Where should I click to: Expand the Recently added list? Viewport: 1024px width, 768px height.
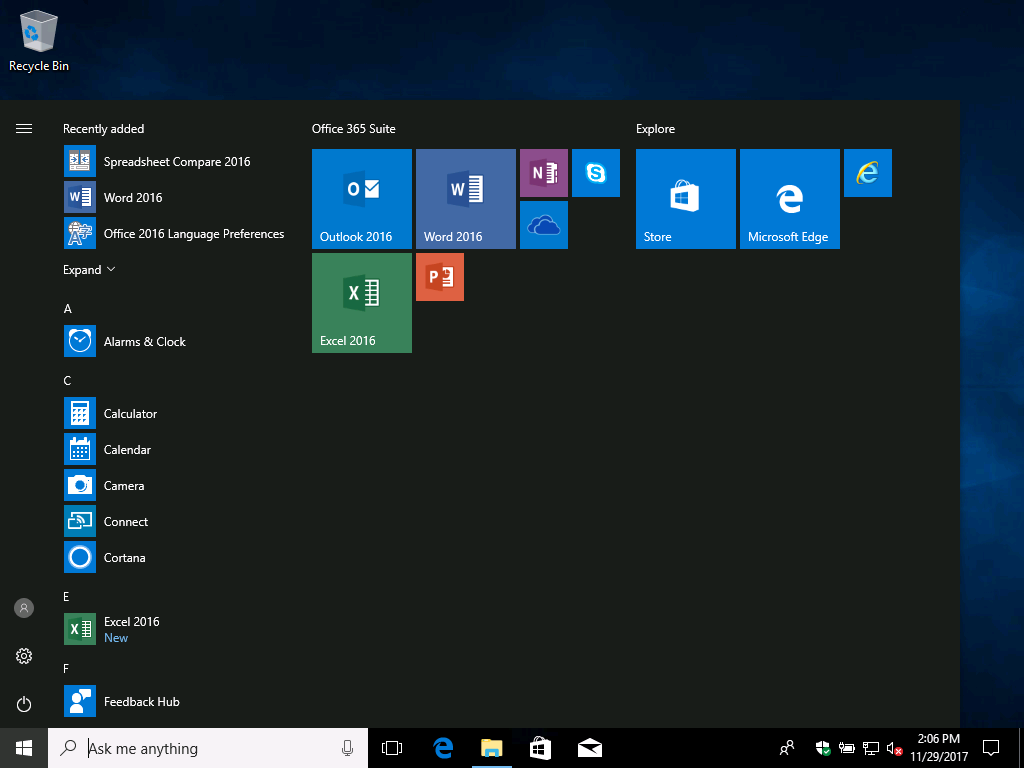(x=89, y=270)
